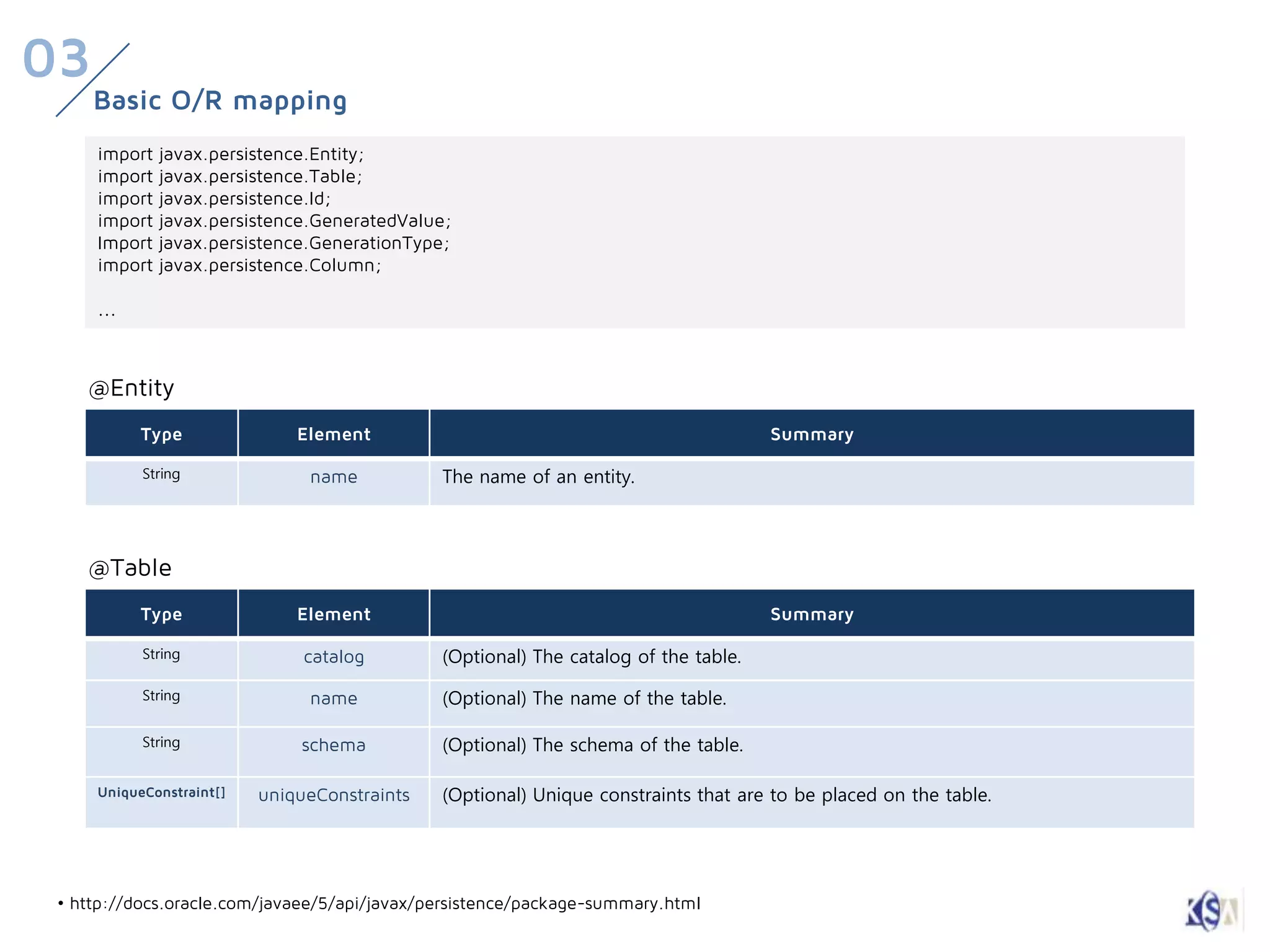Click the 'Type' header in the @Table table
Viewport: 1270px width, 952px height.
(161, 614)
